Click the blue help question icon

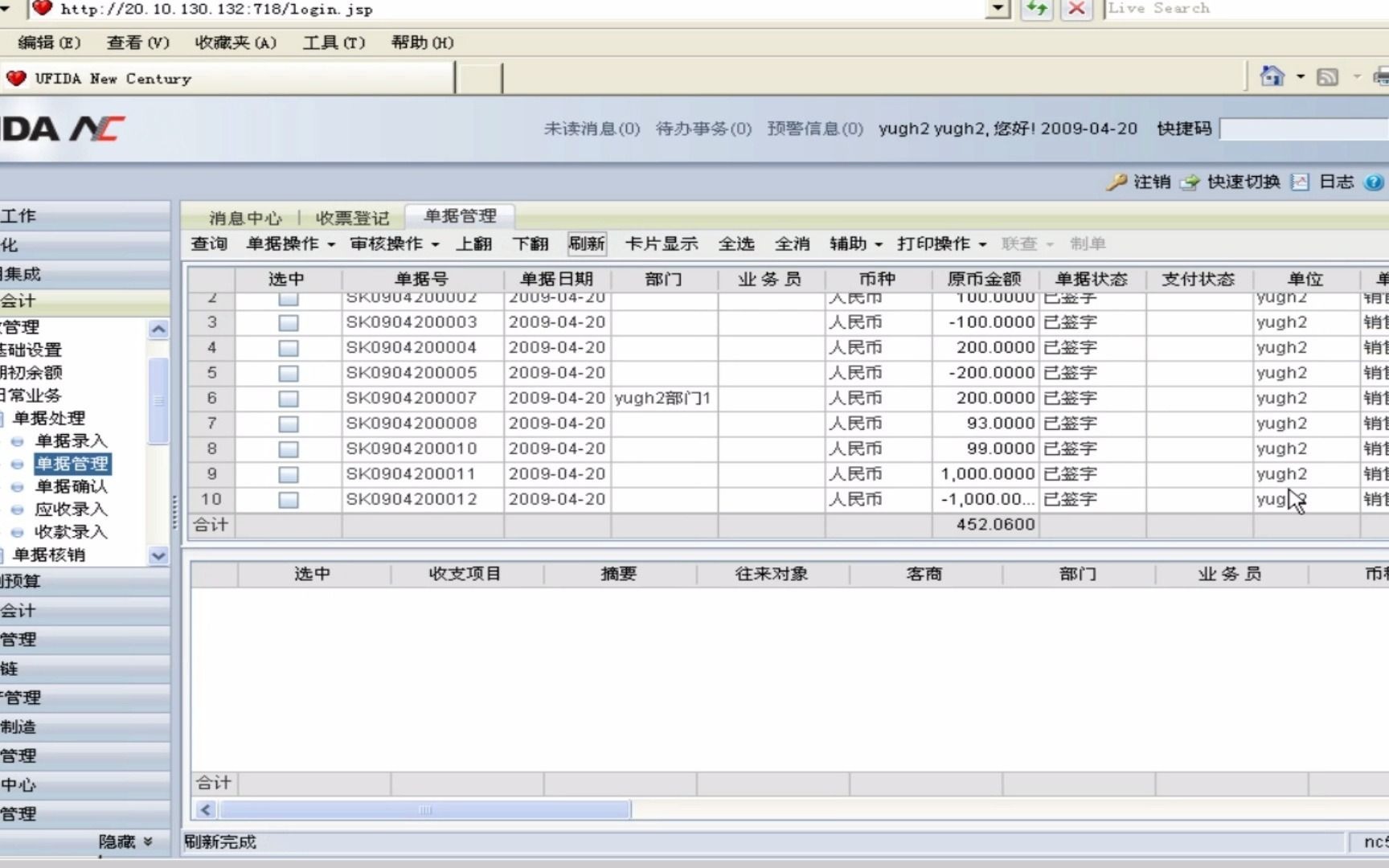pyautogui.click(x=1374, y=182)
